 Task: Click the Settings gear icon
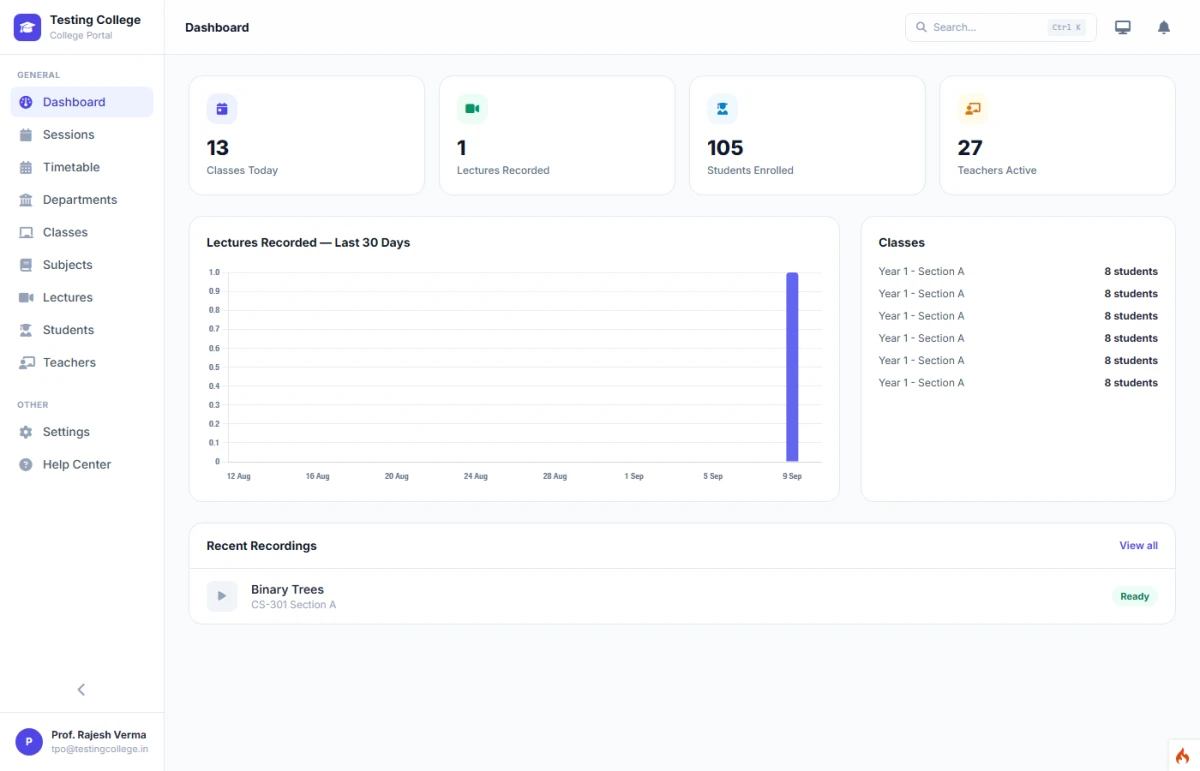26,432
